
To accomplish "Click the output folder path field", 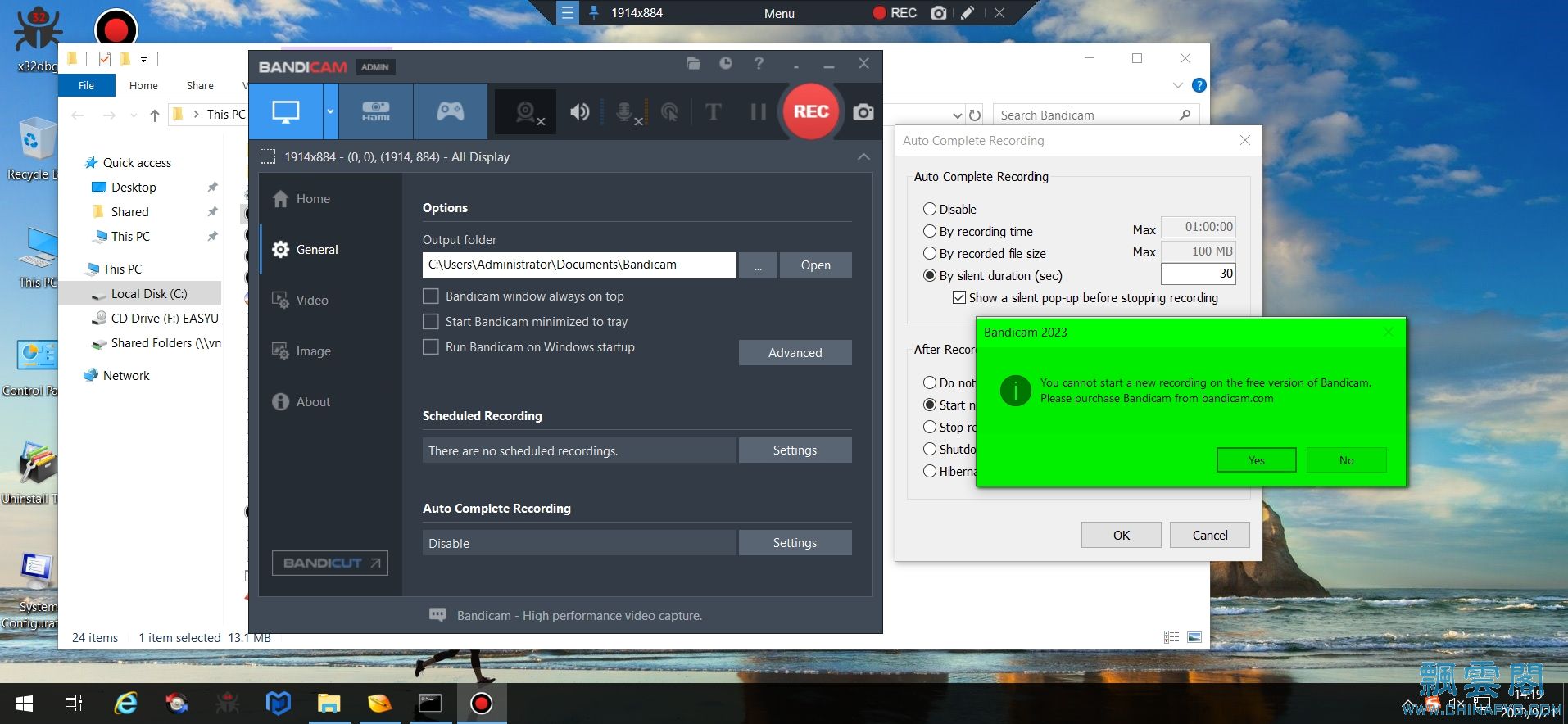I will click(x=579, y=265).
